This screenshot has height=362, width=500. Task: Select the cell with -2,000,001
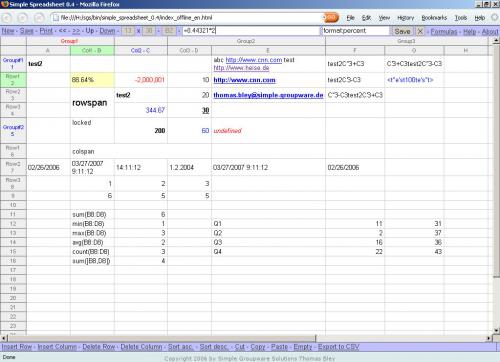tap(141, 80)
